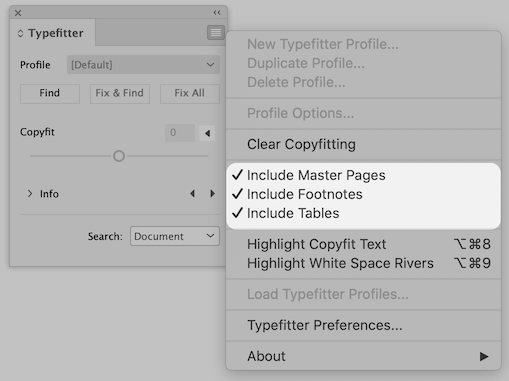
Task: Click the Copyfit value field
Action: pyautogui.click(x=180, y=133)
